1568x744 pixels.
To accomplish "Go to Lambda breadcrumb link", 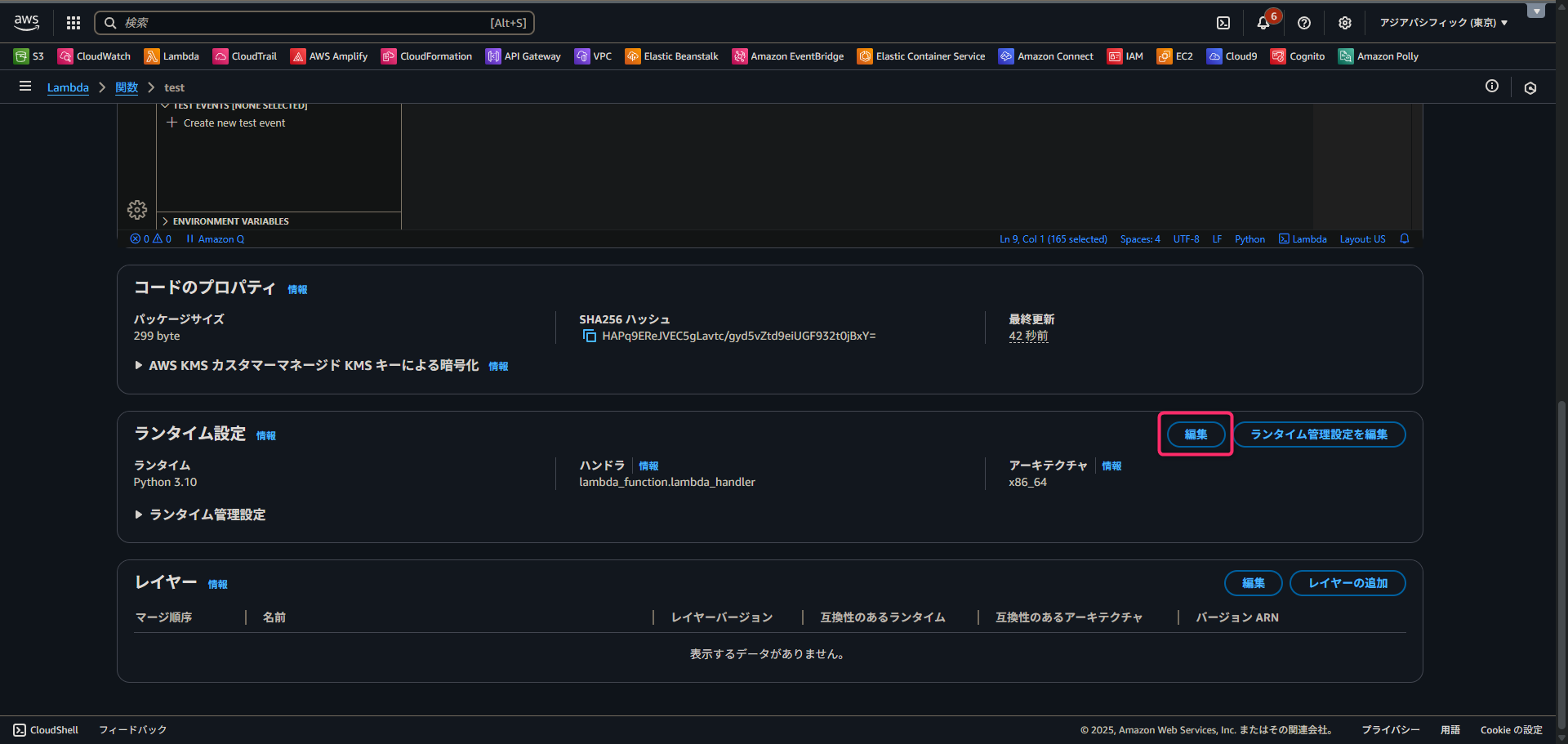I will (x=68, y=87).
